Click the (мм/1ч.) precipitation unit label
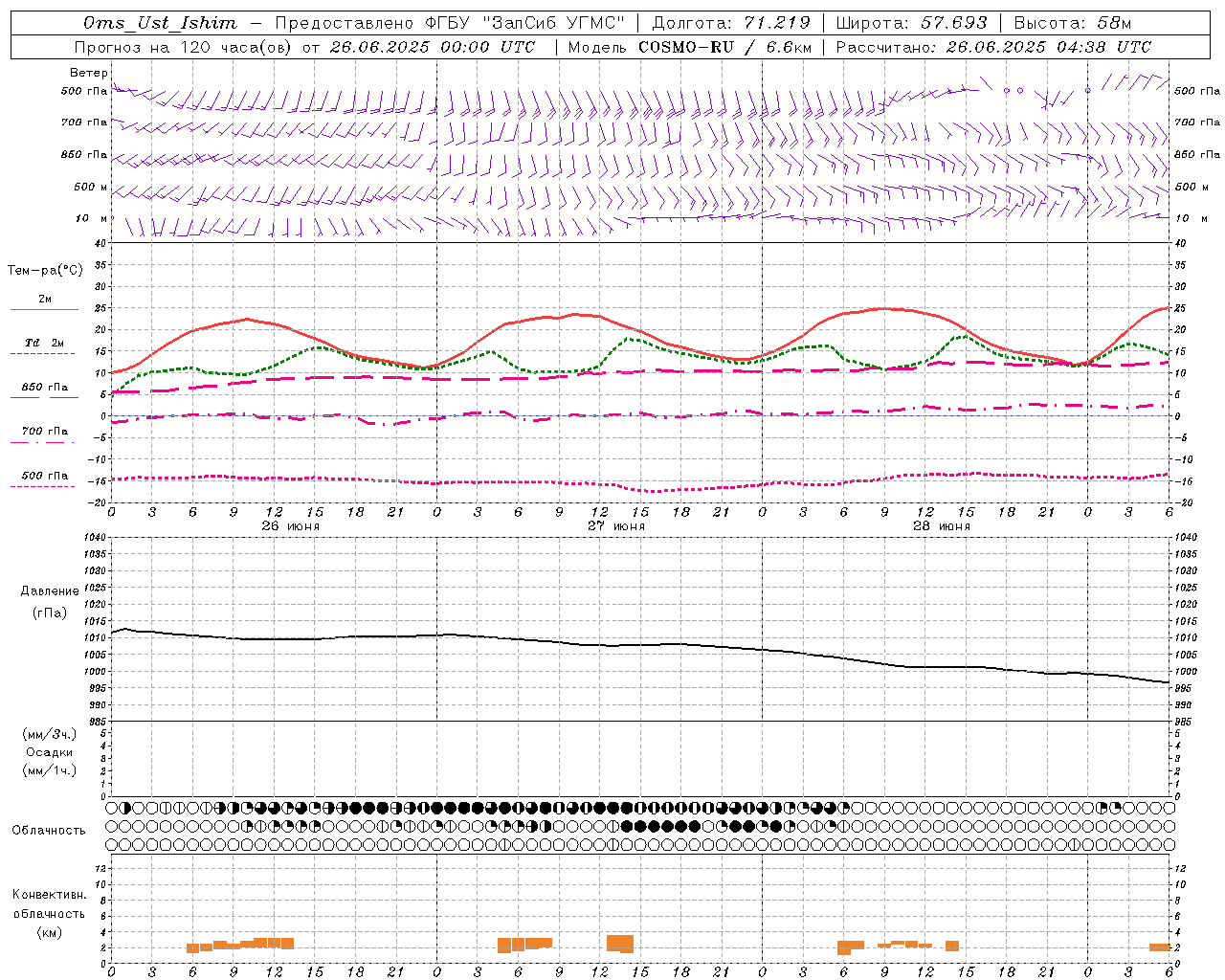The height and width of the screenshot is (980, 1225). pos(50,770)
